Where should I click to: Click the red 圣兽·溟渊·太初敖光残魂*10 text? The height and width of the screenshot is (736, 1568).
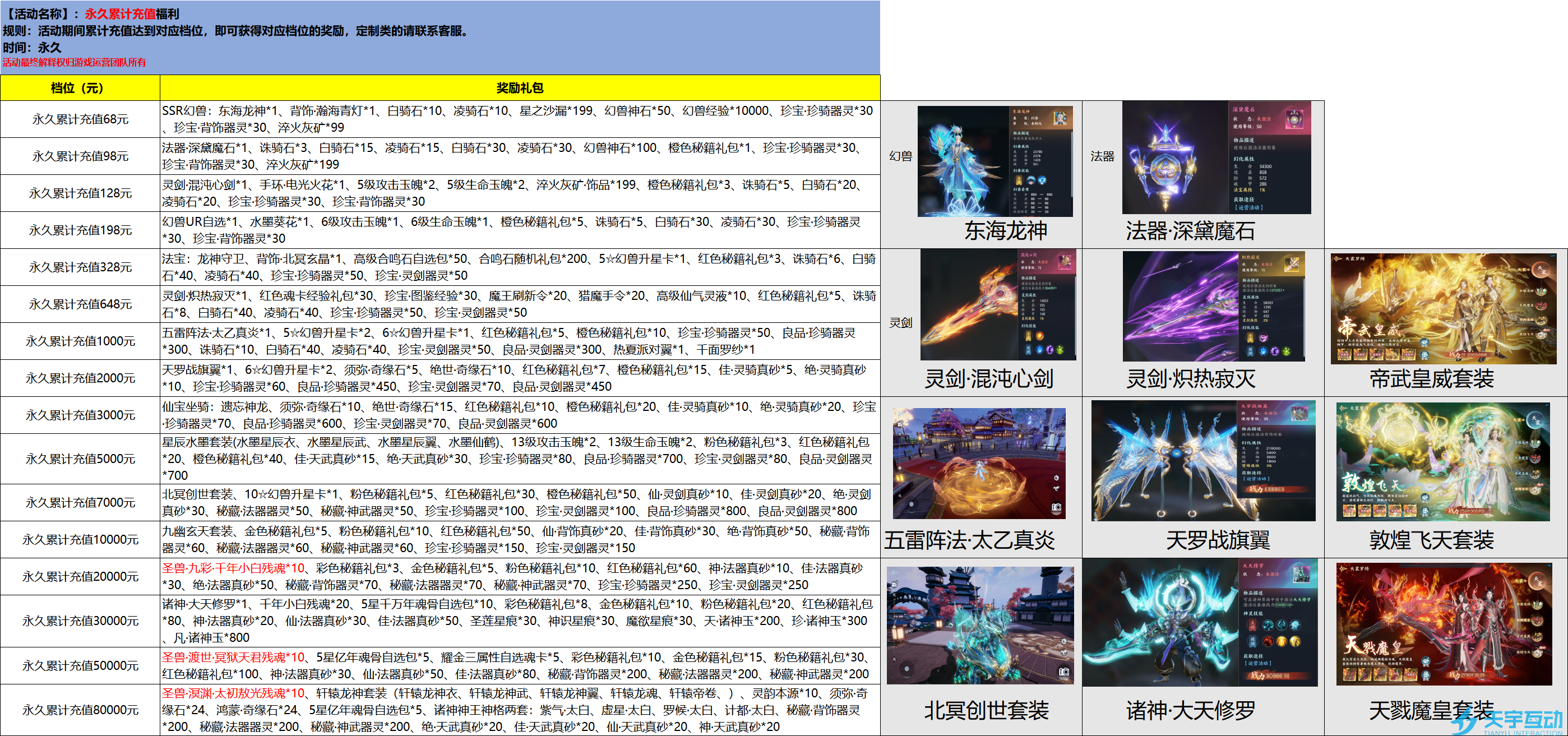(x=233, y=693)
